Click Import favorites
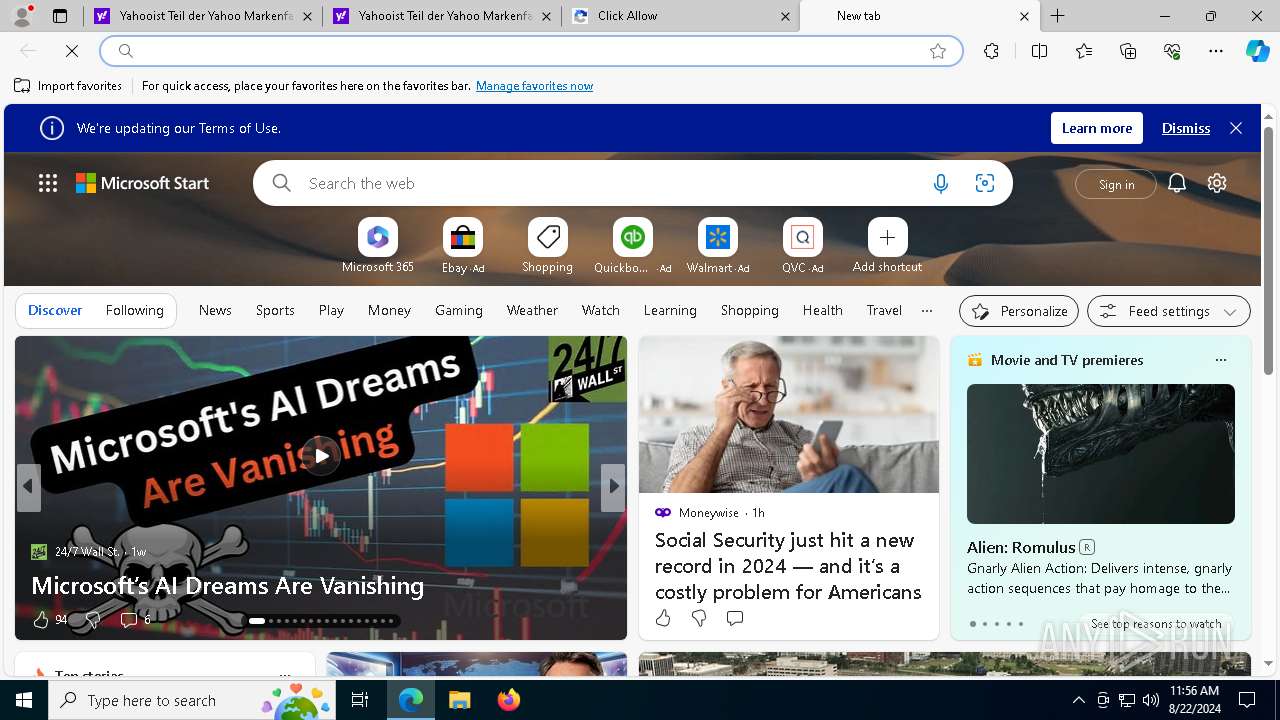1280x720 pixels. point(68,86)
